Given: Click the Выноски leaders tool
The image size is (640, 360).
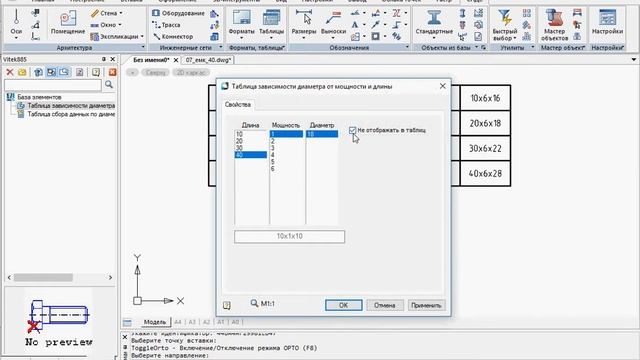Looking at the screenshot, I should point(333,22).
